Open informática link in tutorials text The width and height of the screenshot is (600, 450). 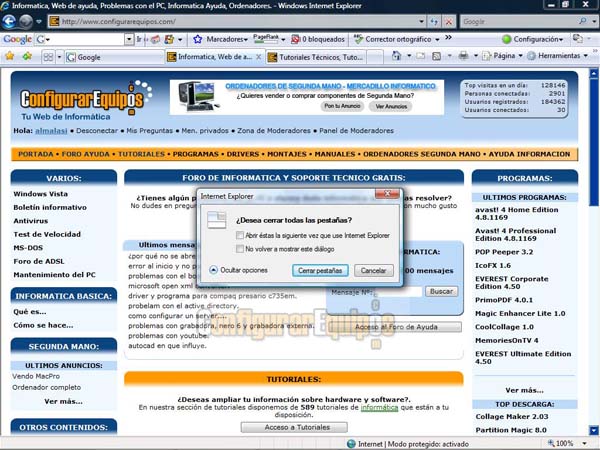[379, 408]
